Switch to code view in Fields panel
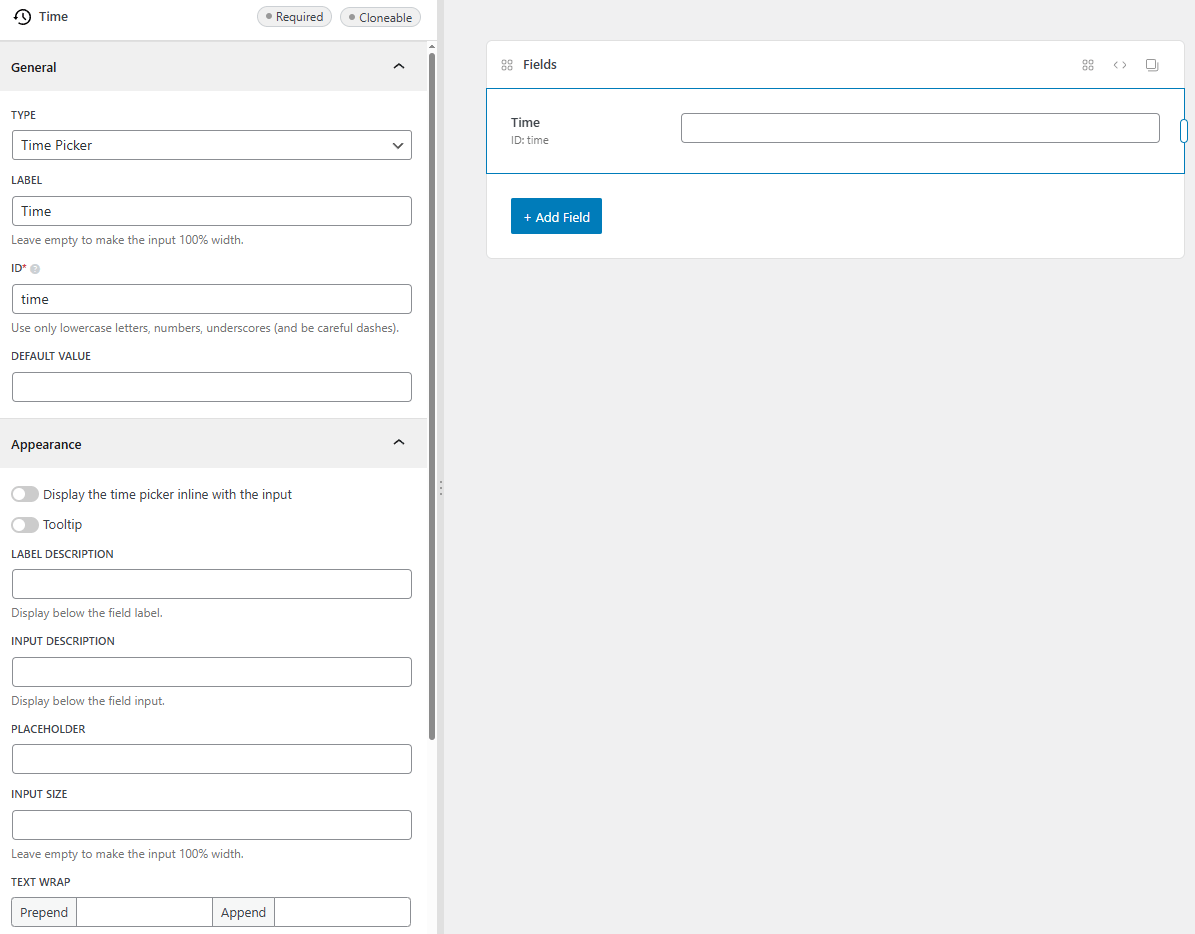1195x934 pixels. 1119,64
